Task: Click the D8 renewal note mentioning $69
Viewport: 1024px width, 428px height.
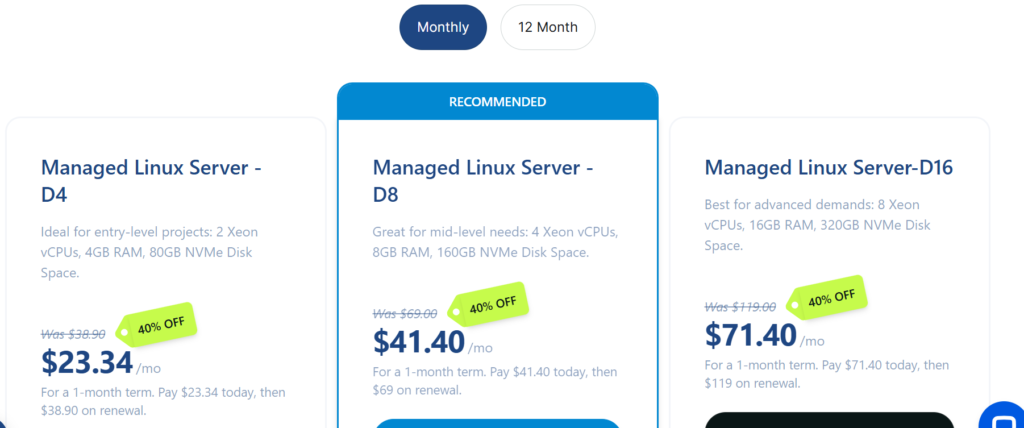Action: tap(494, 381)
